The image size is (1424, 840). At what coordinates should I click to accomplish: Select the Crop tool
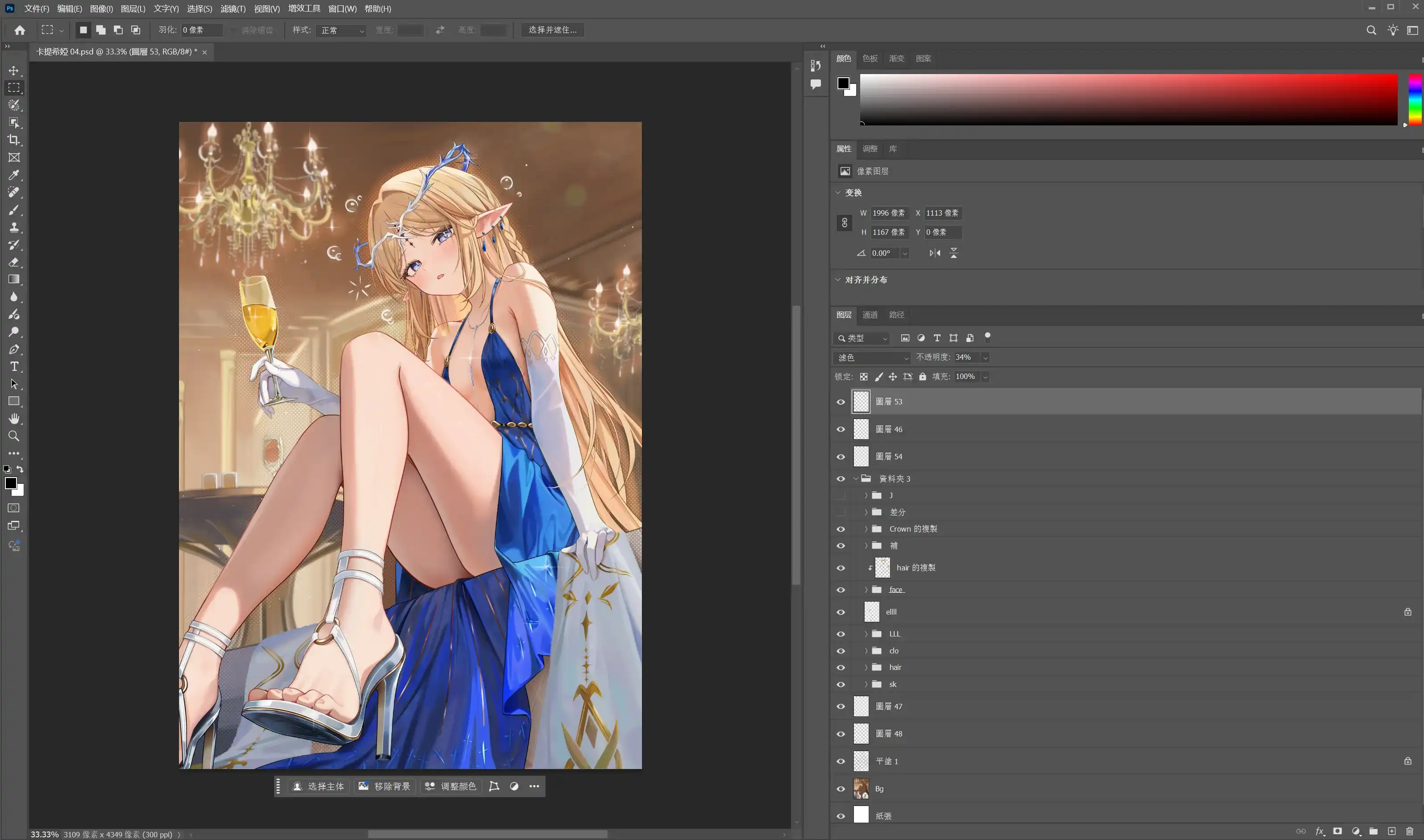click(13, 140)
